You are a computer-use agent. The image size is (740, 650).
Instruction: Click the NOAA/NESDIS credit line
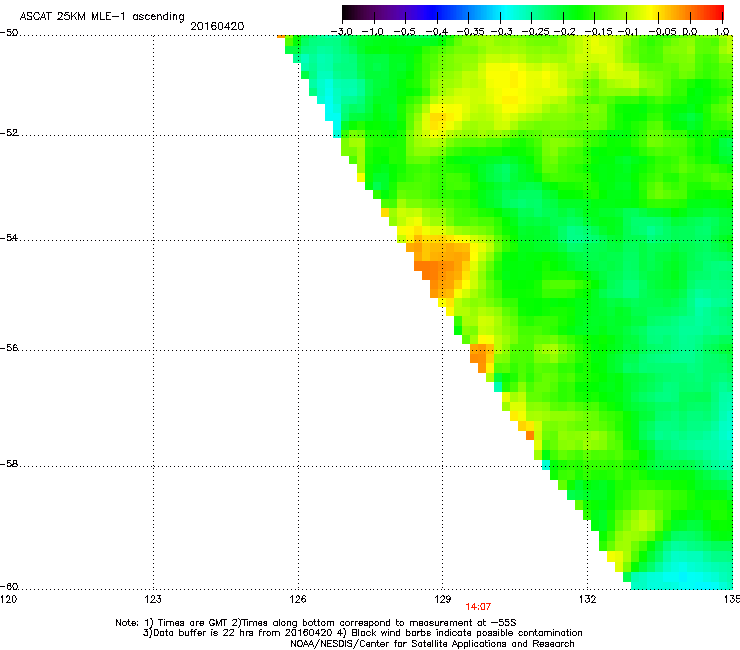point(432,644)
